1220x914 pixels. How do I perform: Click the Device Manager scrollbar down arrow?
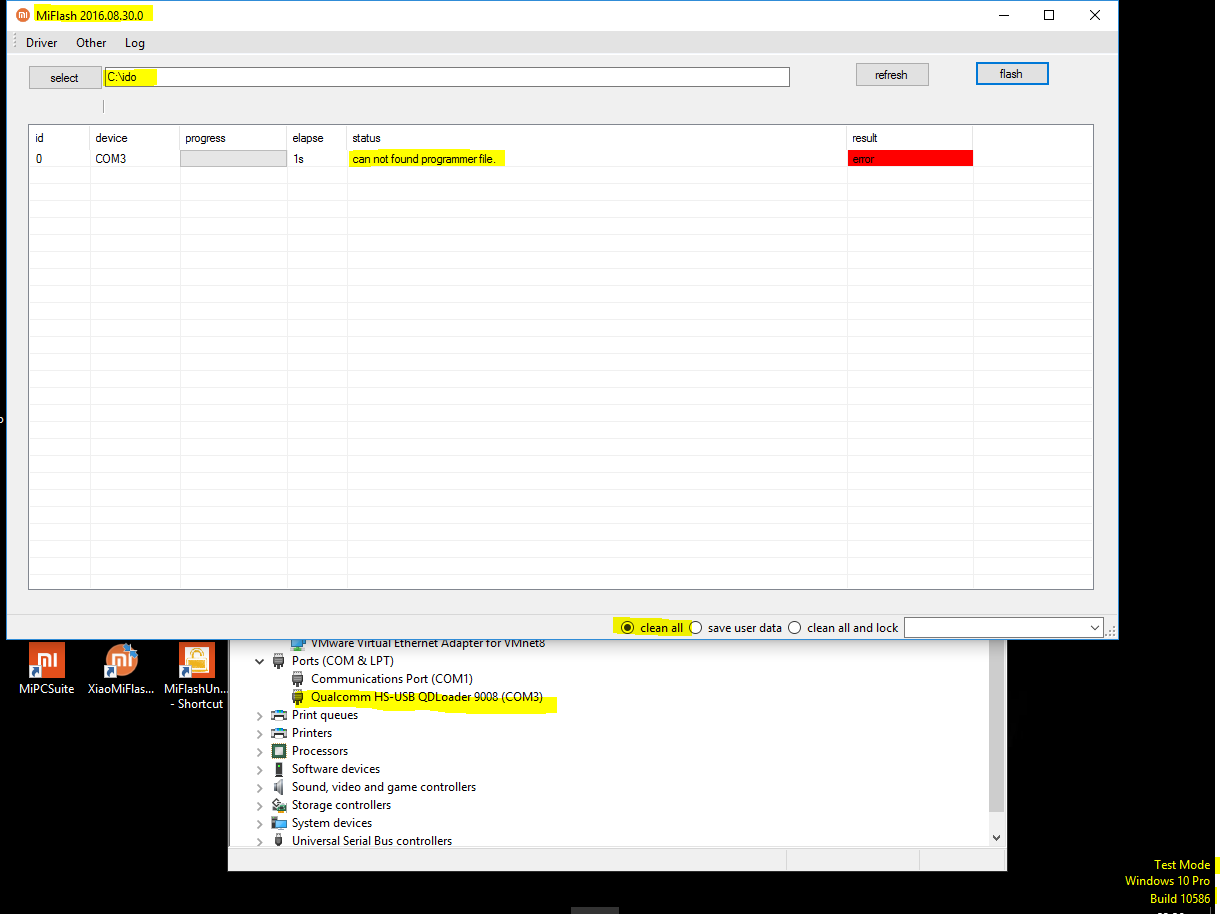click(997, 838)
